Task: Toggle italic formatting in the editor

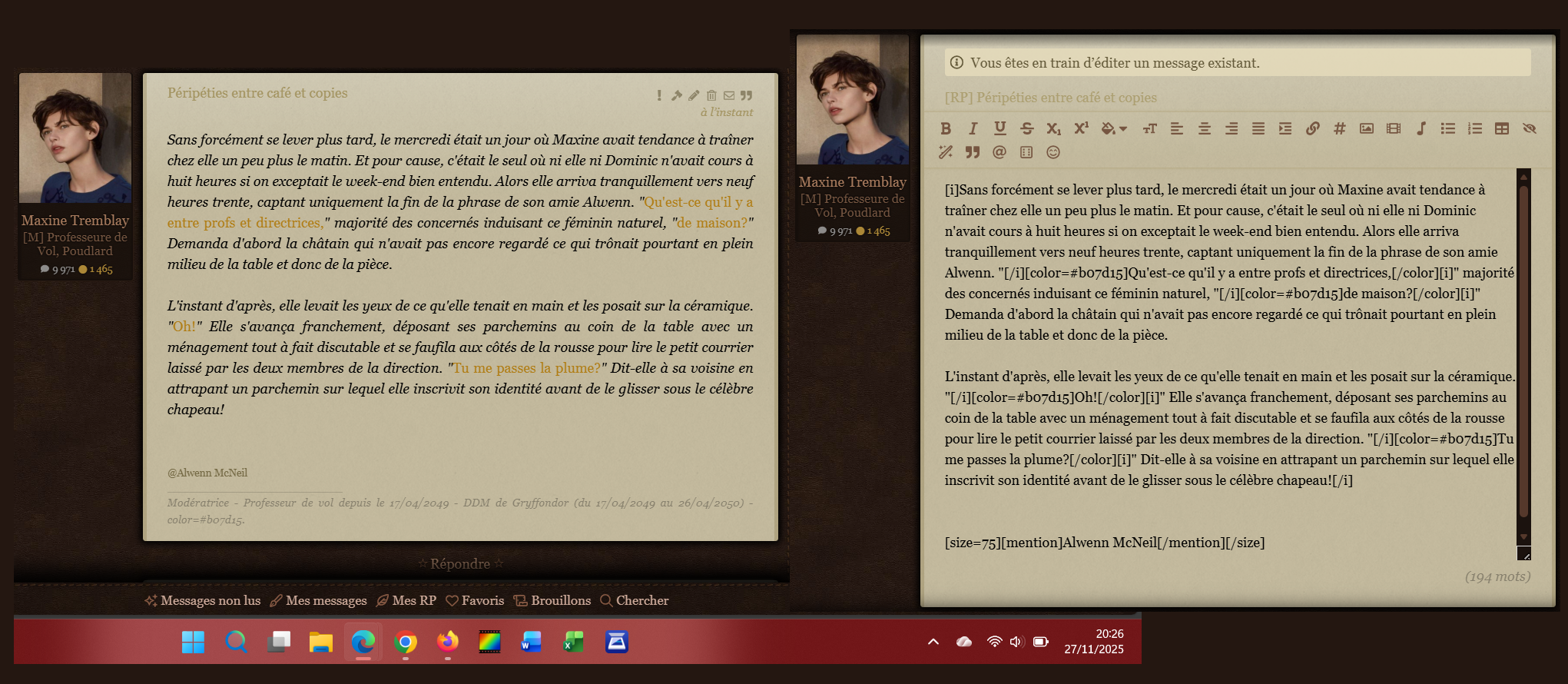Action: pos(973,128)
